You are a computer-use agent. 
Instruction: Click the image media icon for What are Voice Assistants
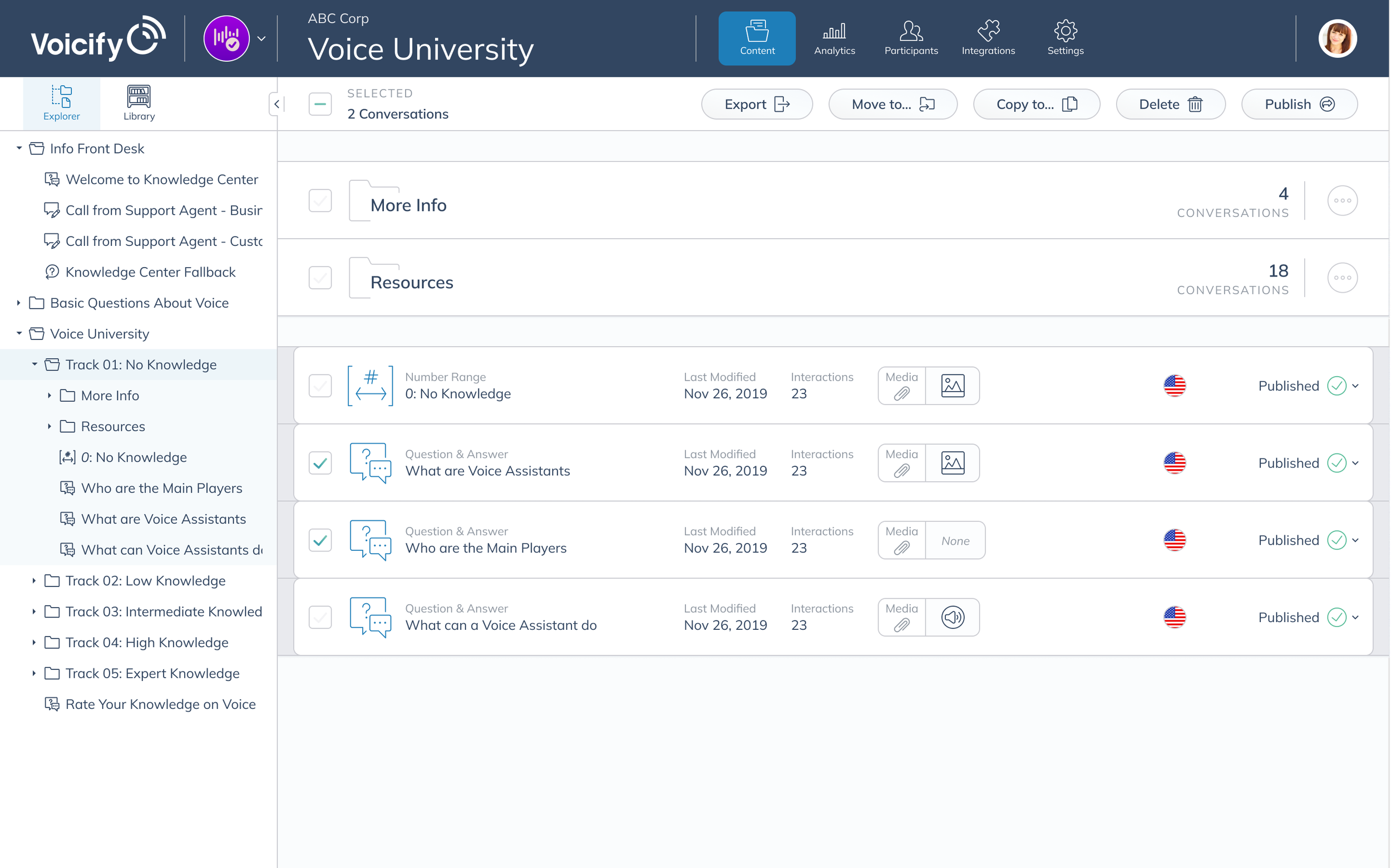point(953,463)
